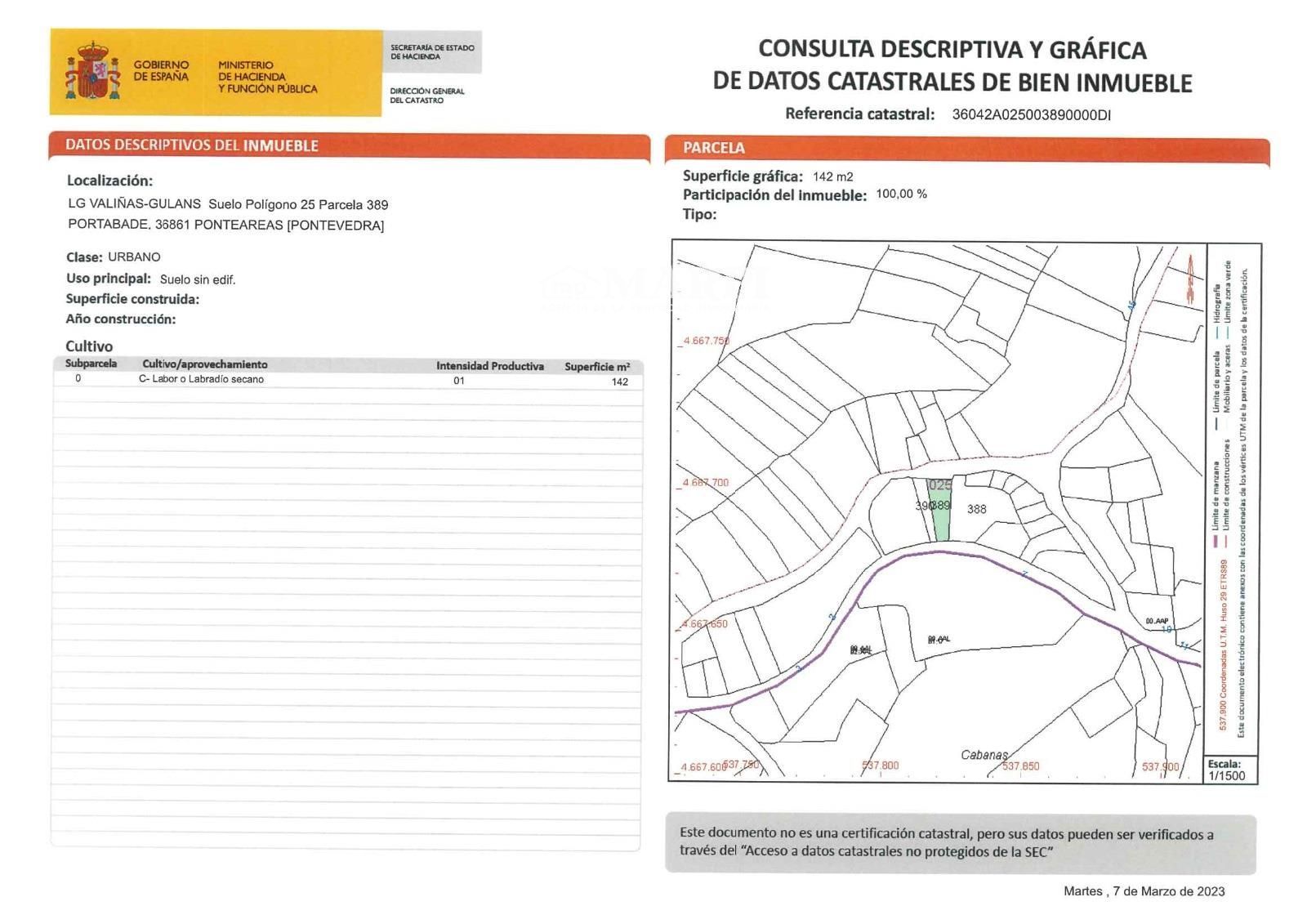Click 'PORTABADE, 36861 PONTEAREAS [PONTEVEDRA]' address line

point(225,225)
